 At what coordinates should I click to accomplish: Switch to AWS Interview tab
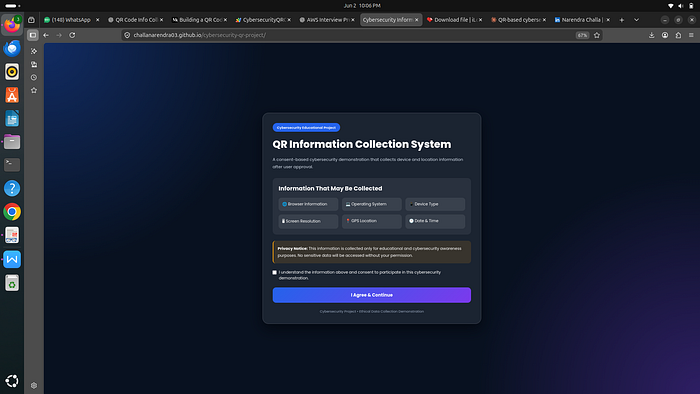point(327,20)
